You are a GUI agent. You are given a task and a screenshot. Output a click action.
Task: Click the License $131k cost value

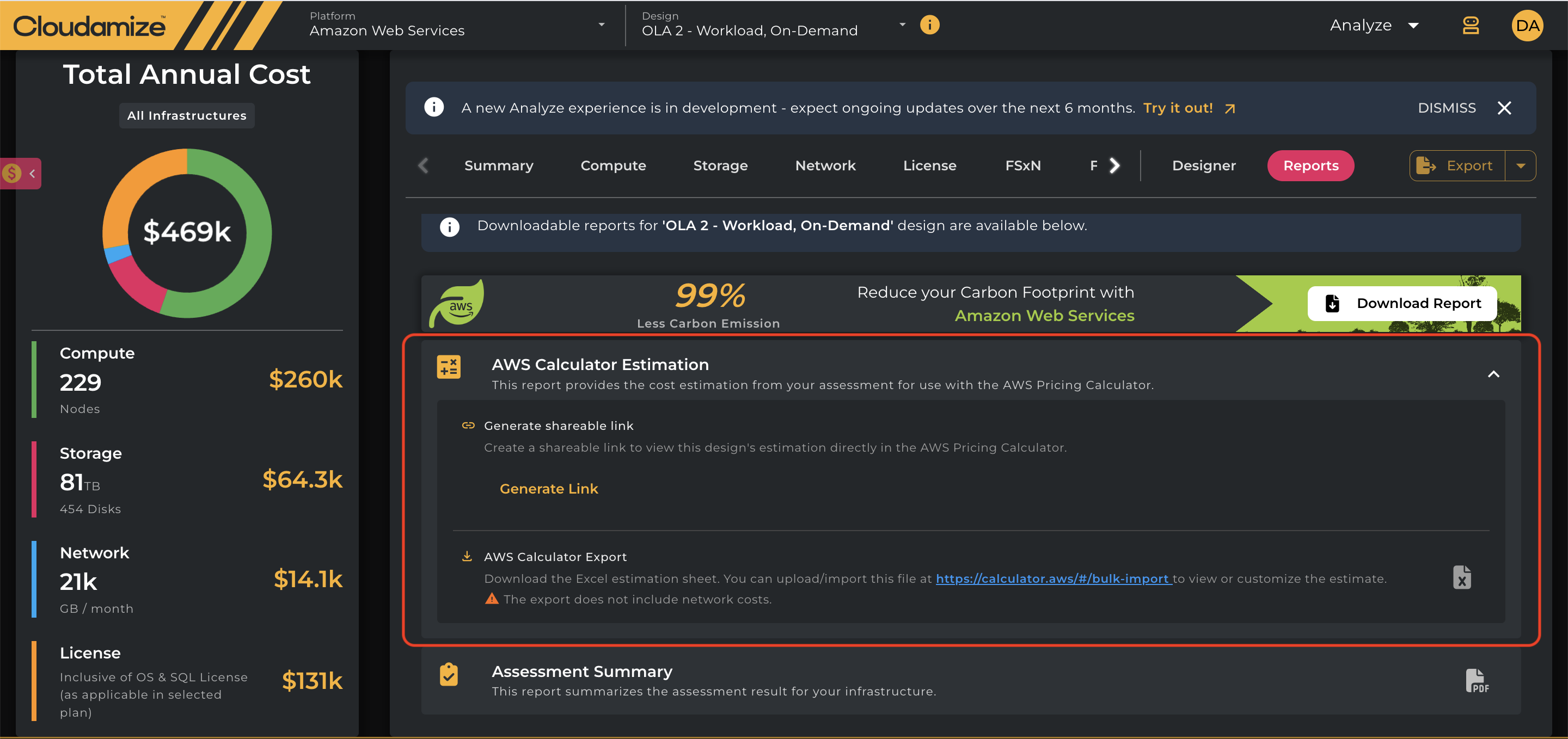click(x=313, y=681)
